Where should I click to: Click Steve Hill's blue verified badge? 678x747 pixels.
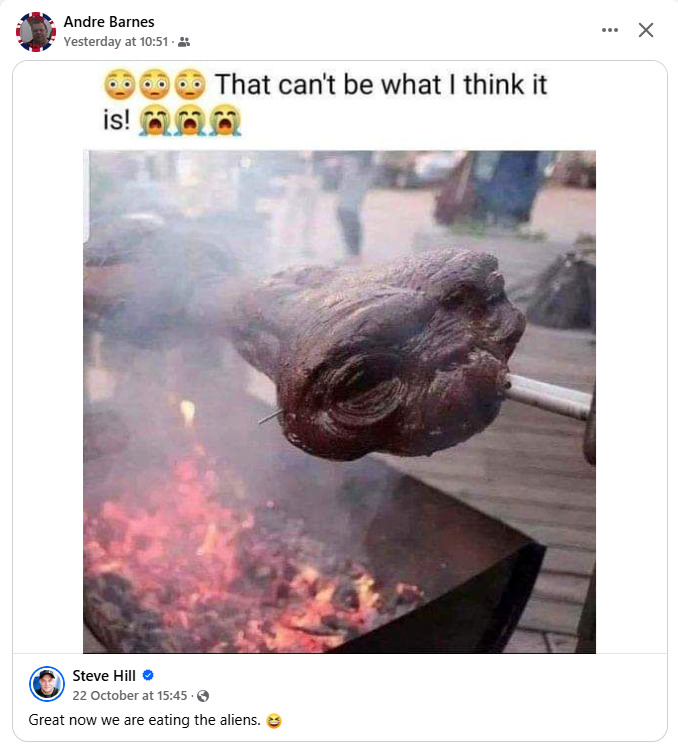pos(148,676)
